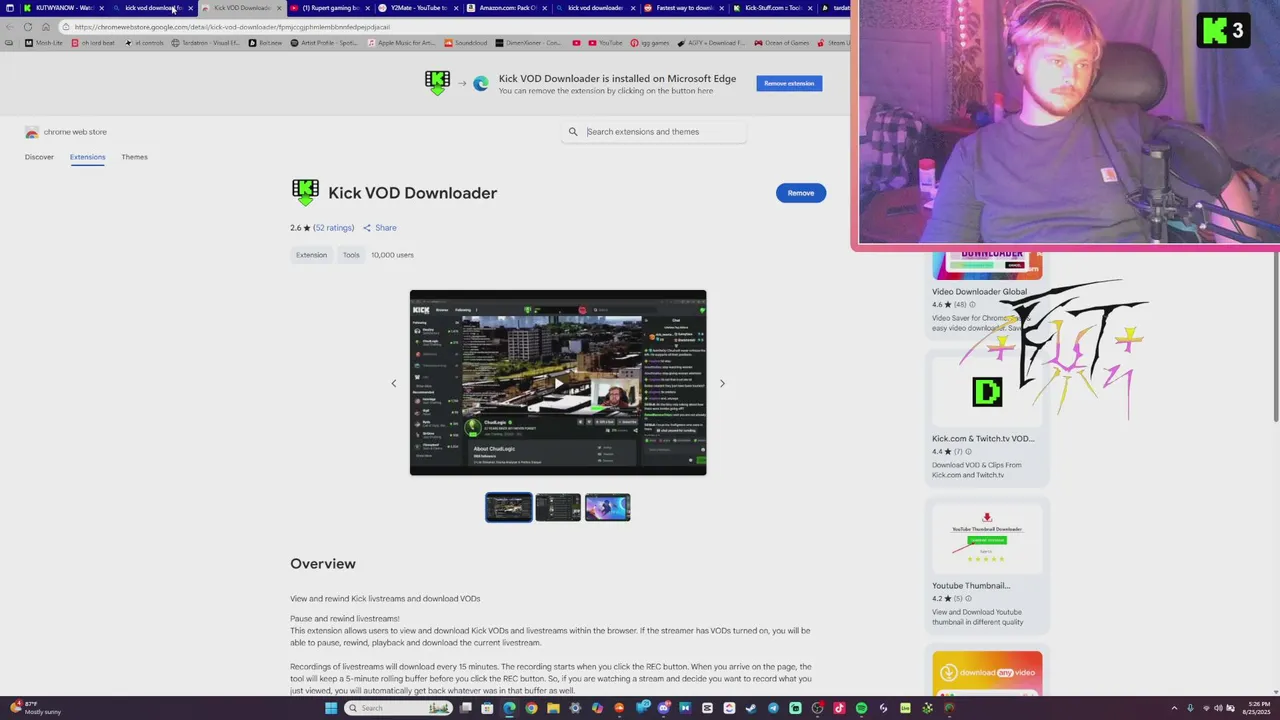Open the Youtube Thumbnail... listing title
Image resolution: width=1280 pixels, height=720 pixels.
click(x=971, y=586)
